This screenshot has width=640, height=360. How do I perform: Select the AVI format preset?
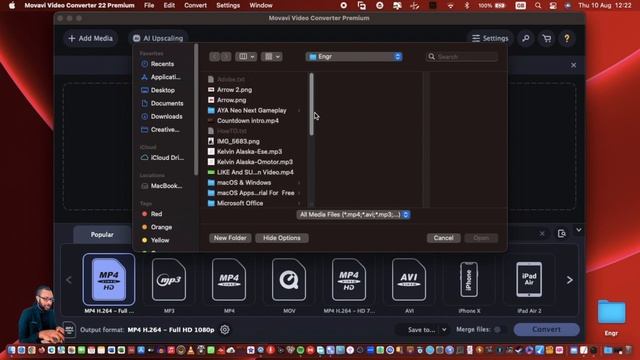tap(409, 280)
